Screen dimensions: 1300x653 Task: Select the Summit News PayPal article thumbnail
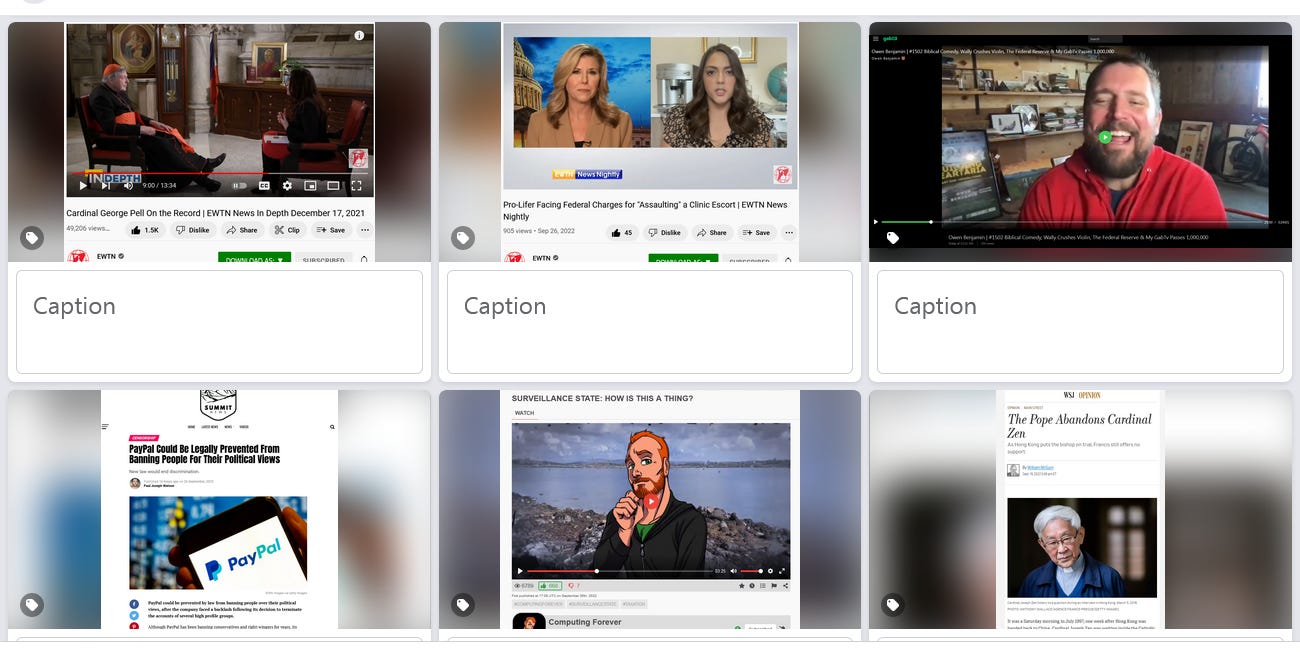point(219,510)
